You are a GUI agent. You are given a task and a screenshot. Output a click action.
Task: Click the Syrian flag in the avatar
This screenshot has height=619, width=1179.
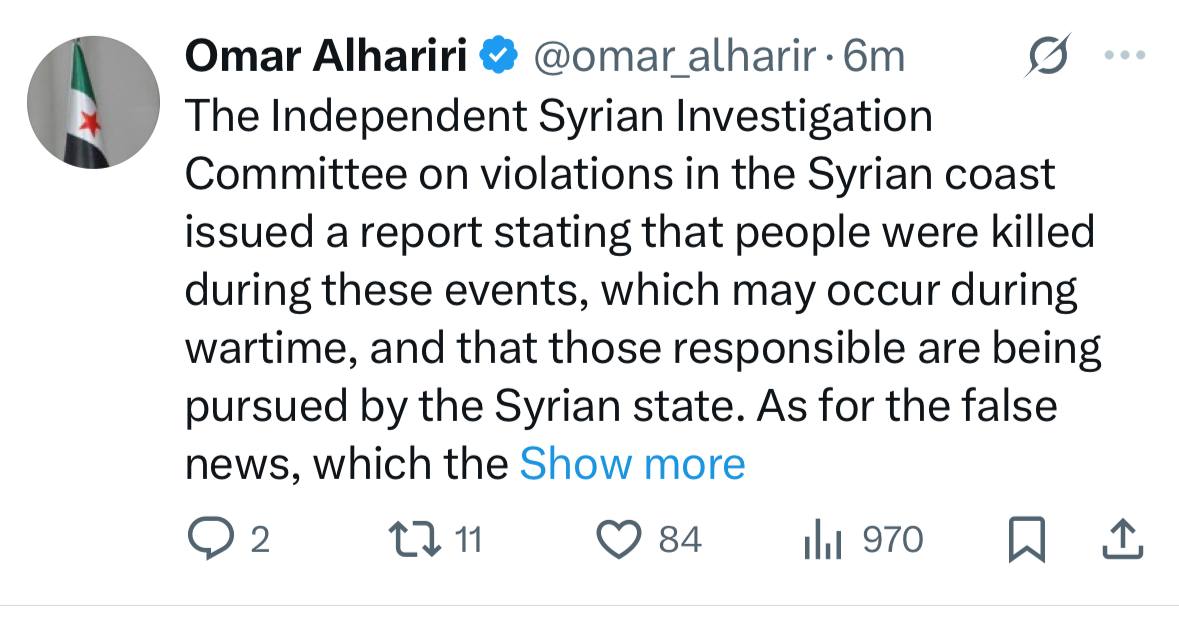point(84,110)
